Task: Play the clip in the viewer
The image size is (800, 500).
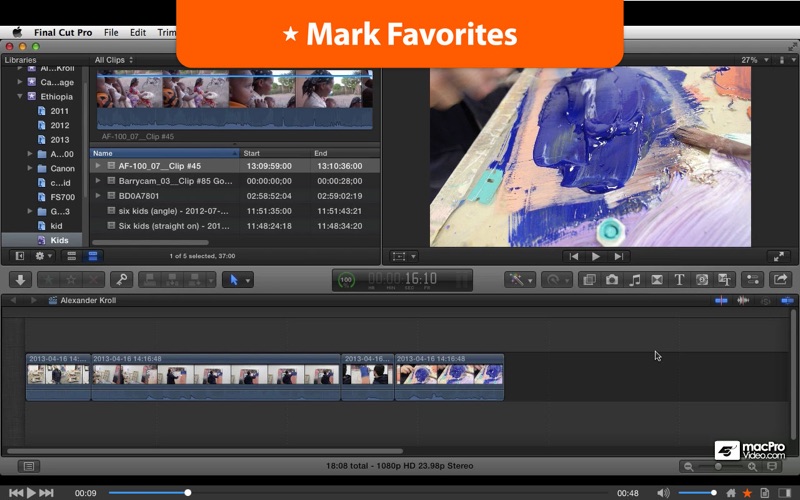Action: [x=595, y=257]
